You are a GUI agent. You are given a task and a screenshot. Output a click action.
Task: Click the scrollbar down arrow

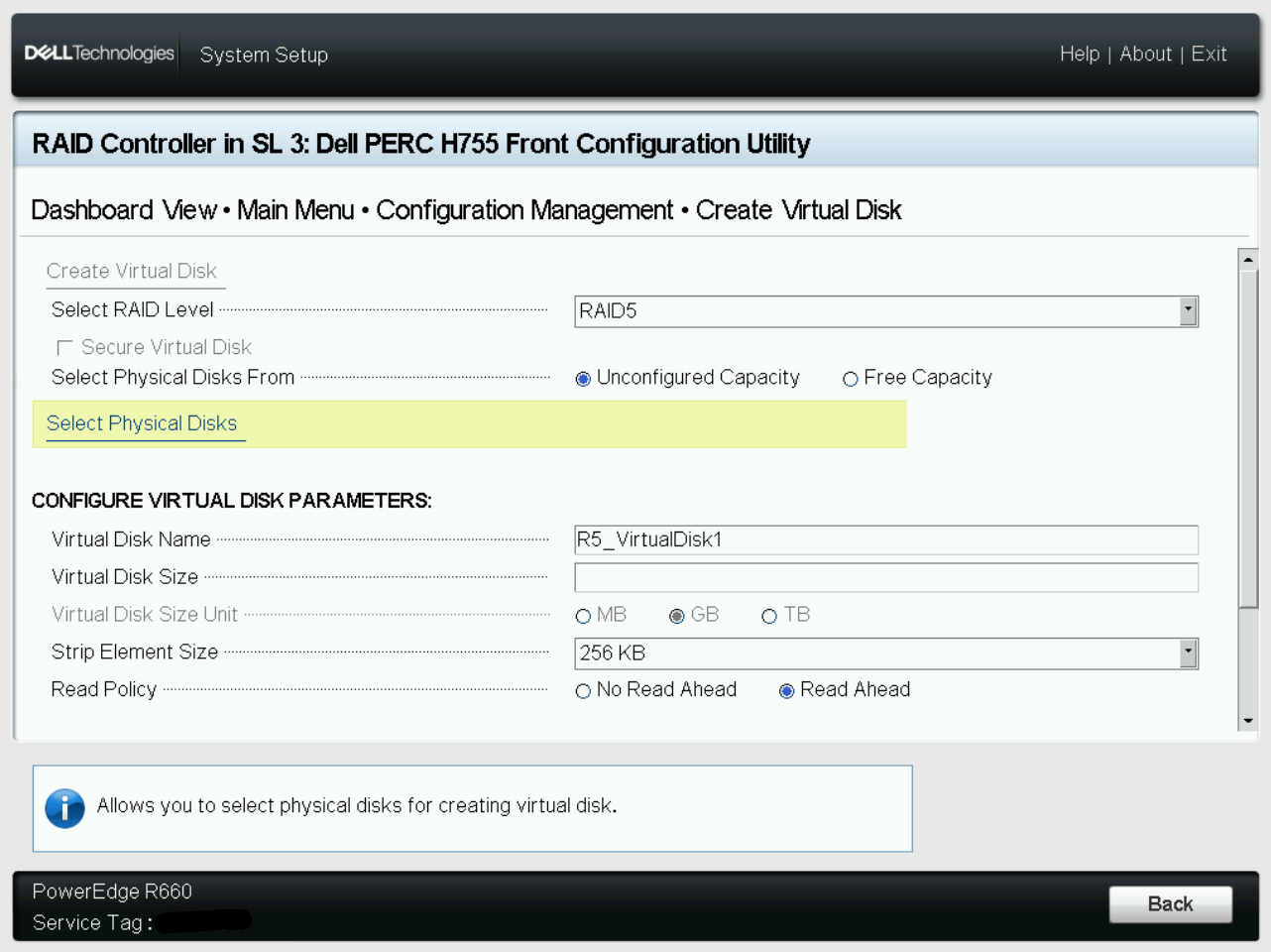click(x=1248, y=721)
